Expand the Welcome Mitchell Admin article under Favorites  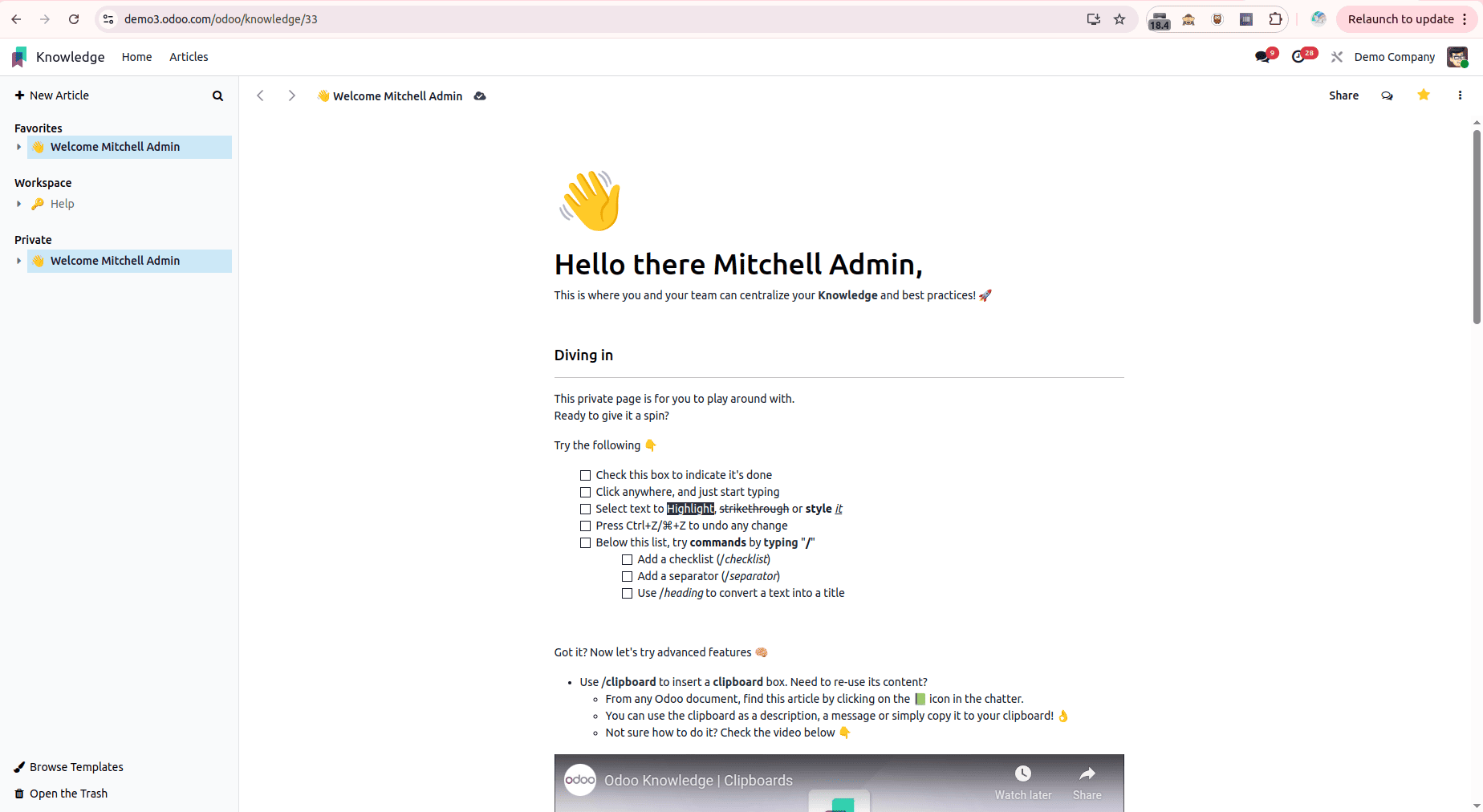click(x=18, y=147)
